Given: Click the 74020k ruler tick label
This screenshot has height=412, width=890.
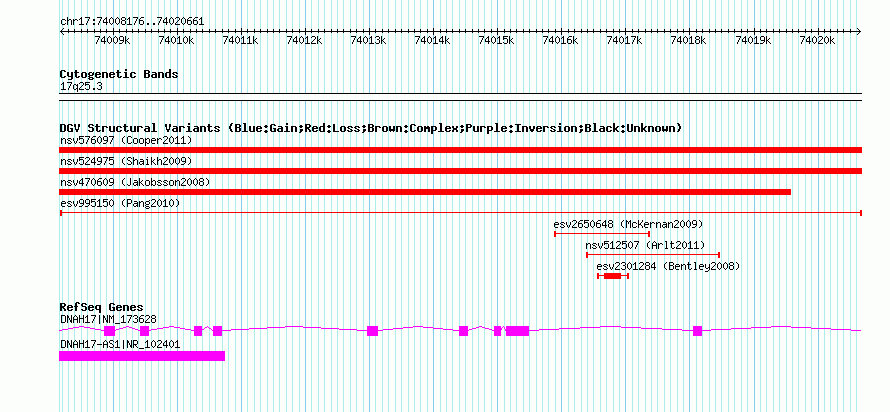Looking at the screenshot, I should (817, 40).
